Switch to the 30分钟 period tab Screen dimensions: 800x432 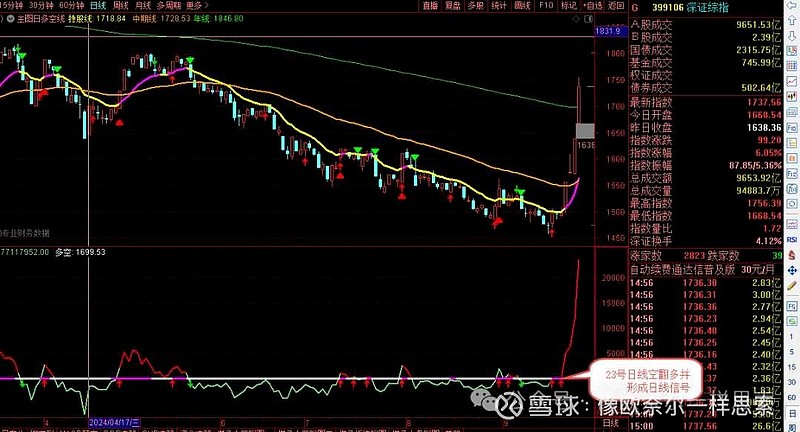(x=41, y=6)
